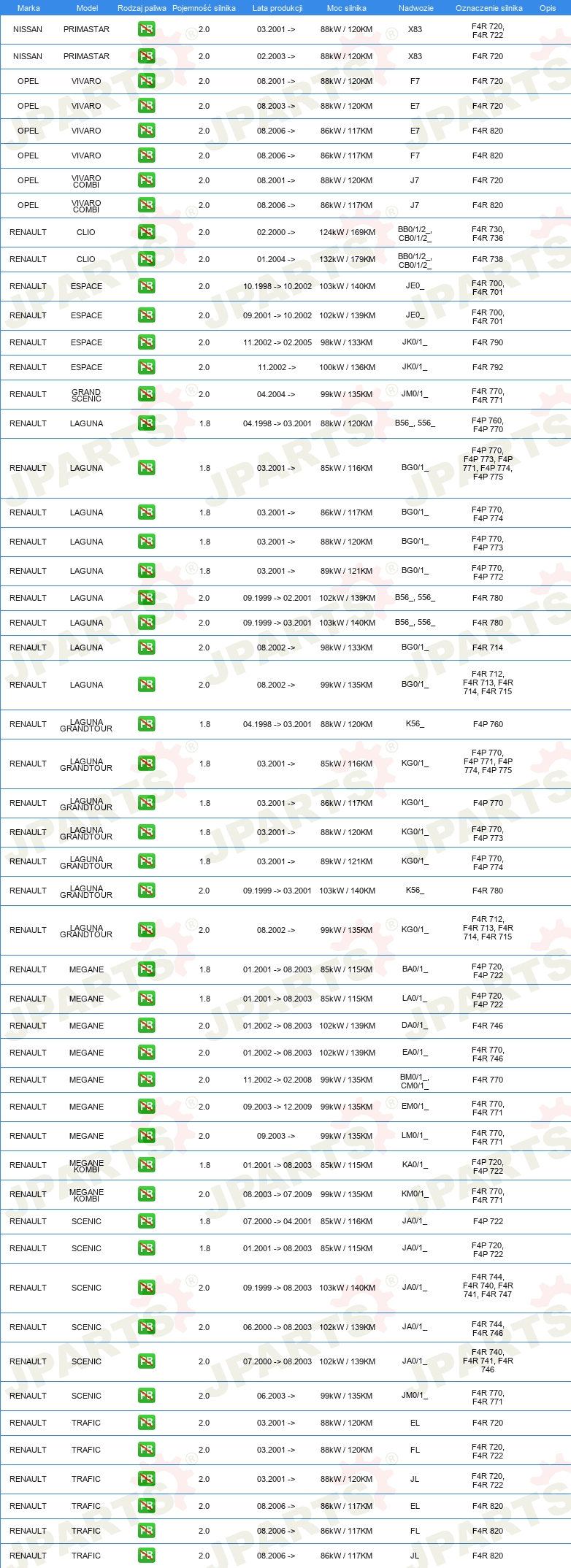The width and height of the screenshot is (571, 1568).
Task: Click fuel icon in Megane 11.2002 -> 02.2008 row
Action: (x=146, y=1080)
